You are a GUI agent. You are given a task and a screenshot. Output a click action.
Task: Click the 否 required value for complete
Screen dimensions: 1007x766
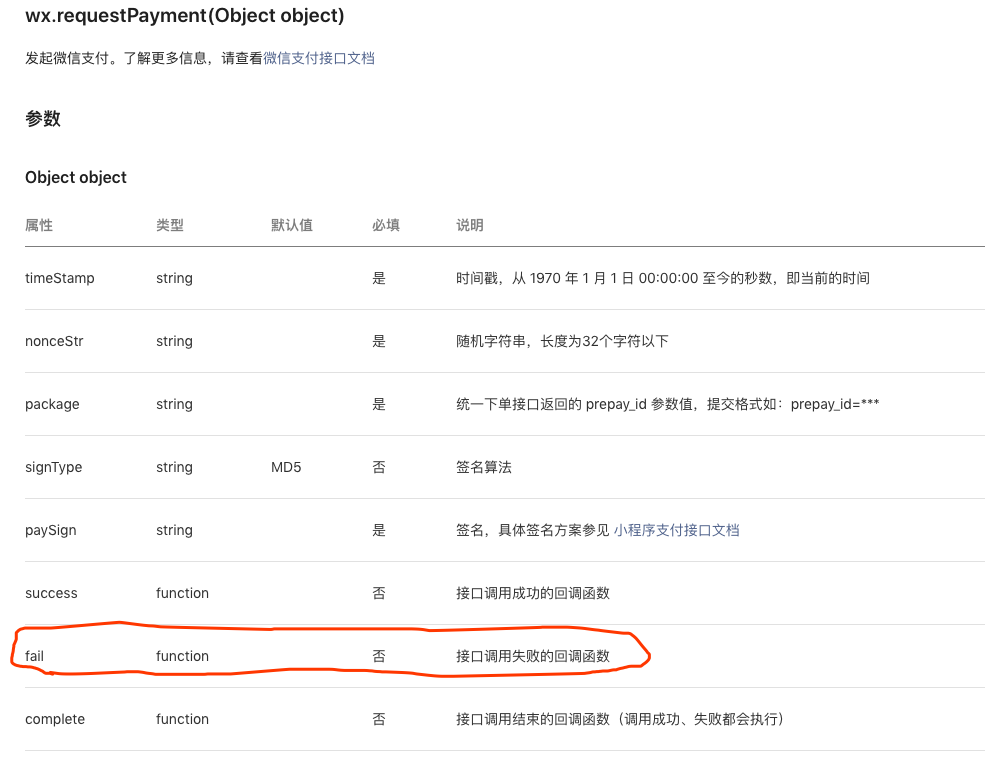(379, 719)
